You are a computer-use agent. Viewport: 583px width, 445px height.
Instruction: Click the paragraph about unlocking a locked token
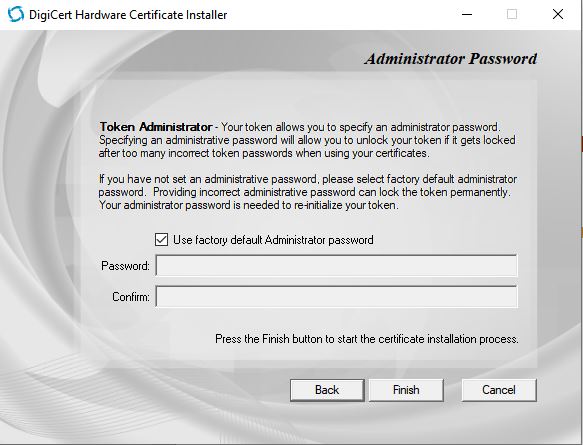tap(307, 140)
